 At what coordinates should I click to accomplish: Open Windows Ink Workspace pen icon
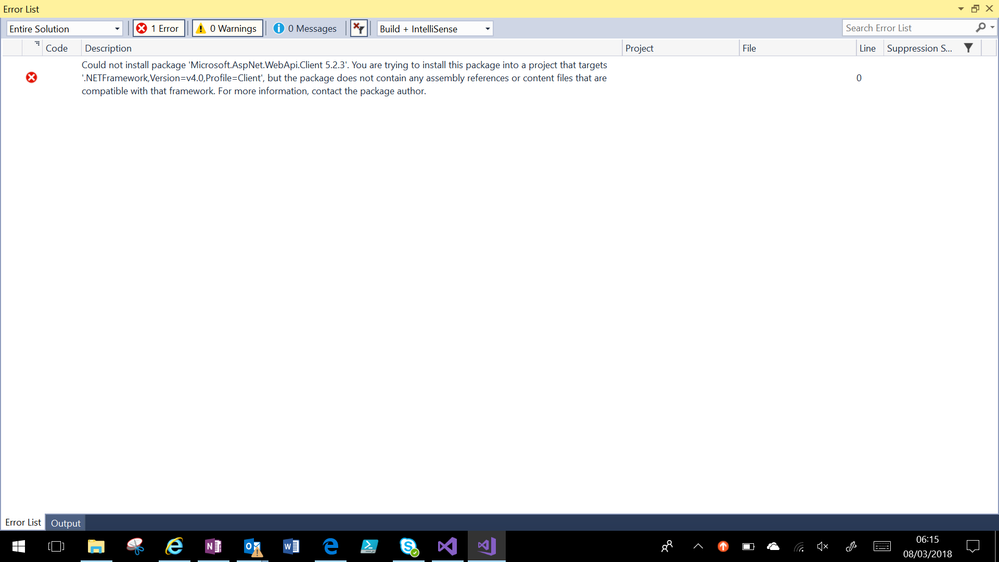click(851, 547)
